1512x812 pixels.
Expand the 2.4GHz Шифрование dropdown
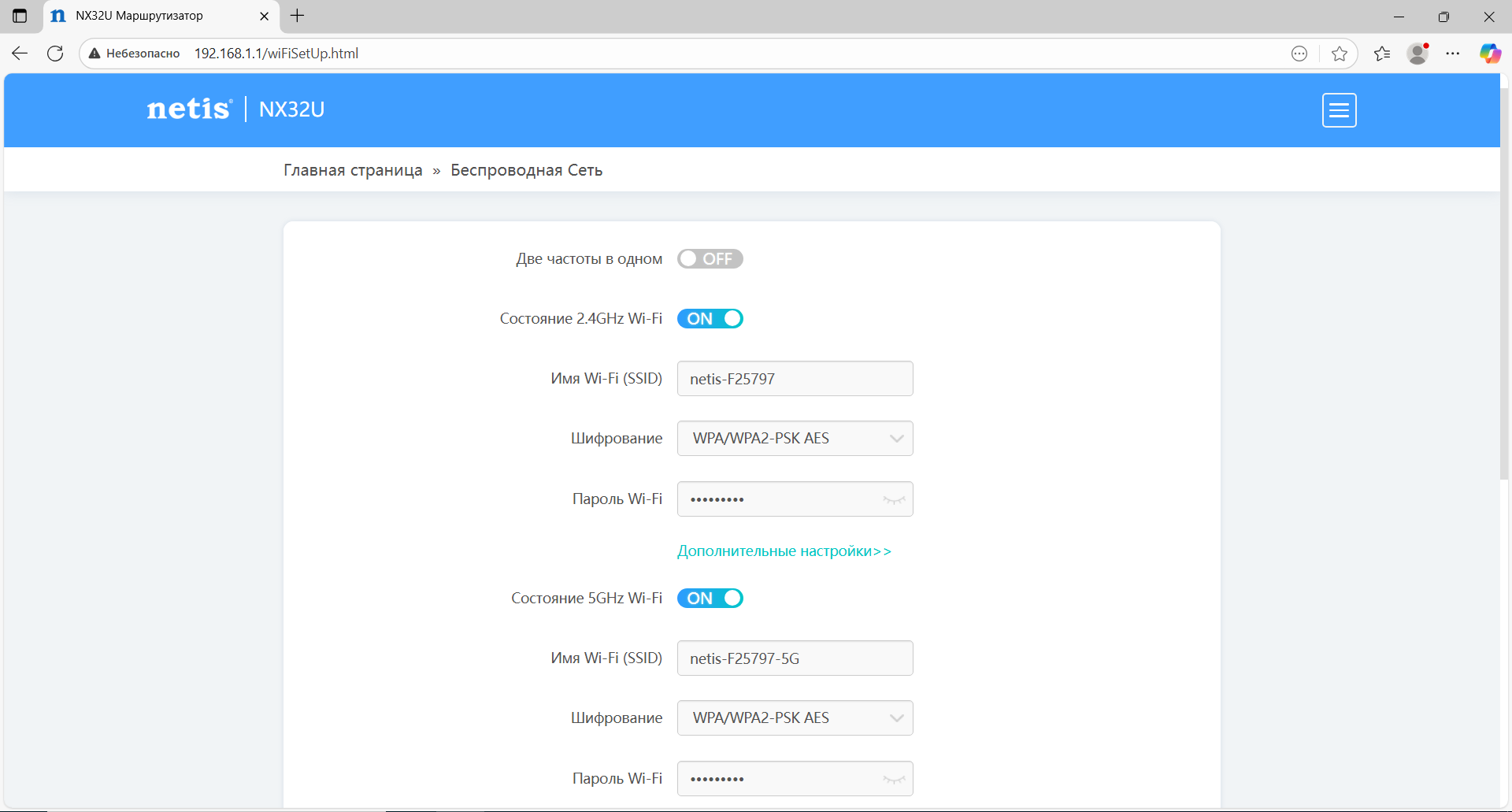[x=795, y=439]
